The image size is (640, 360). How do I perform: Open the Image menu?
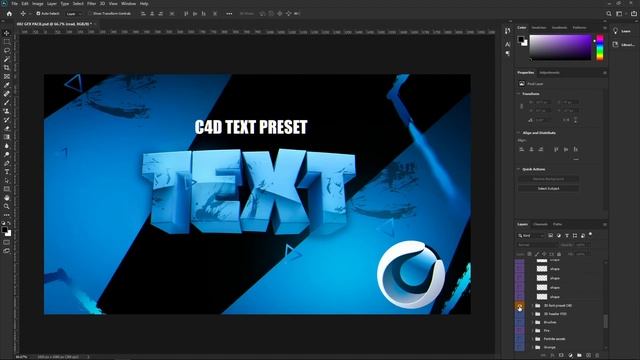[38, 4]
